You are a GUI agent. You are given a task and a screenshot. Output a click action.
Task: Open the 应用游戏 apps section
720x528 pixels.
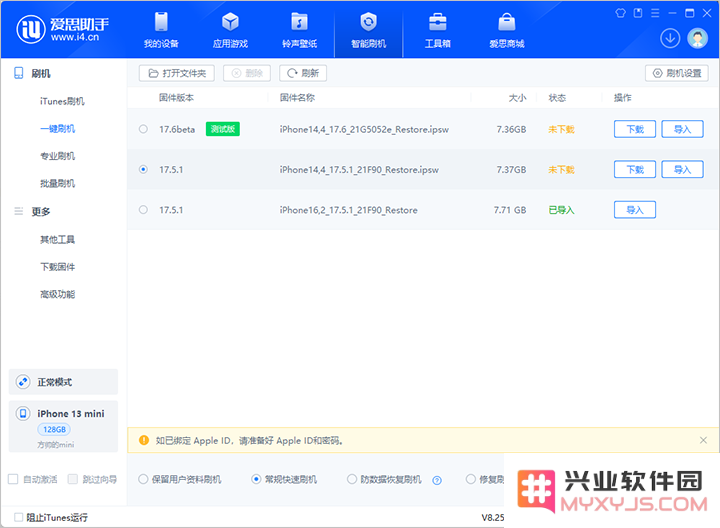tap(230, 30)
